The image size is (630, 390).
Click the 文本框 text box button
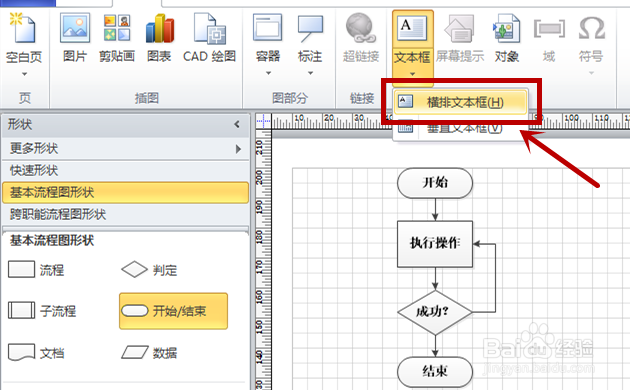(413, 37)
